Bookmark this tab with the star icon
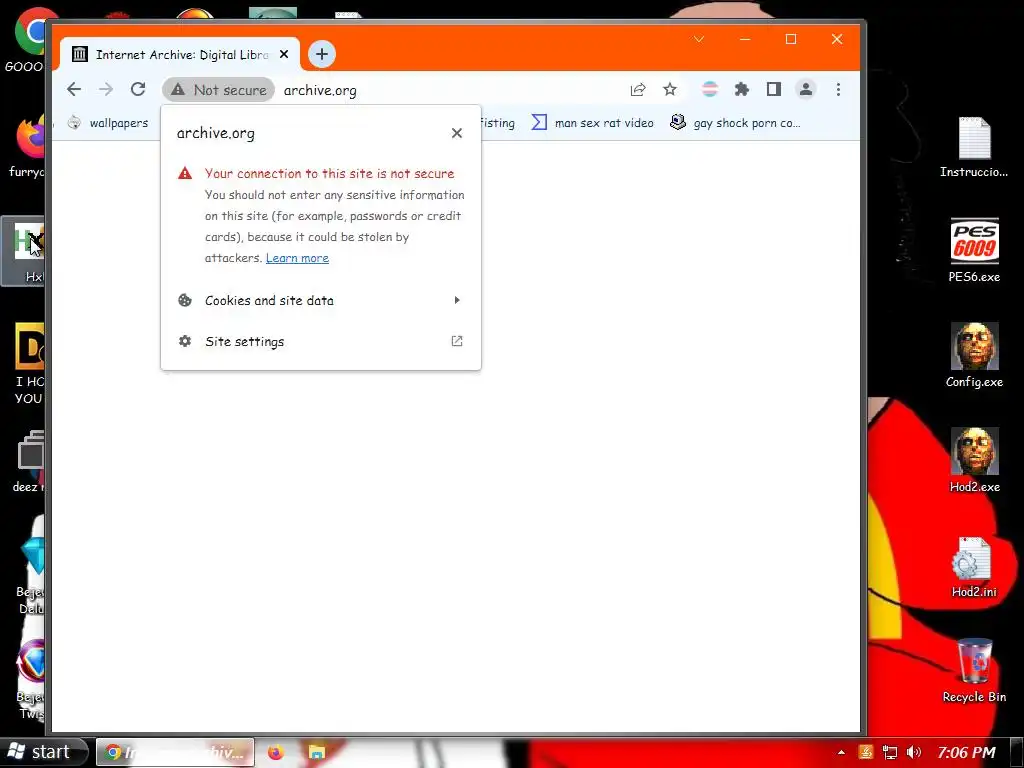This screenshot has width=1024, height=768. (x=670, y=89)
